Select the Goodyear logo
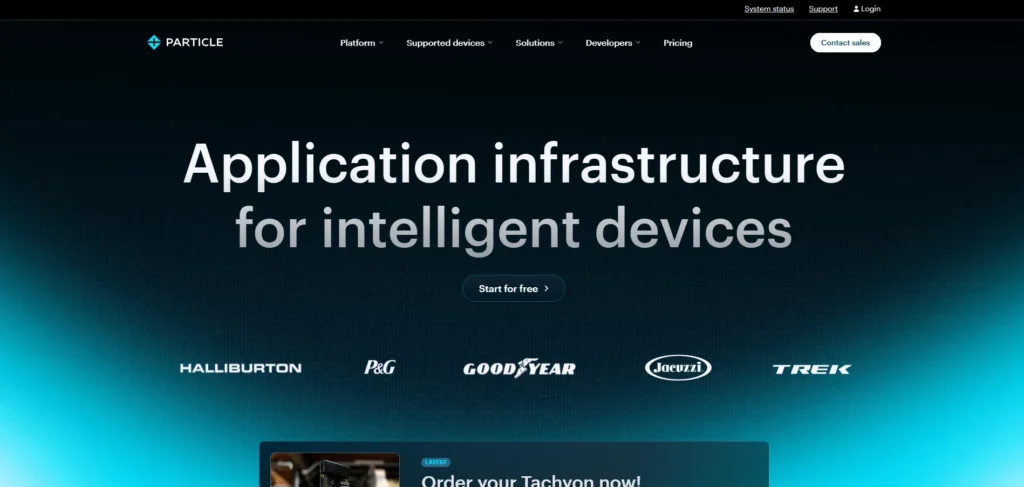 point(519,368)
